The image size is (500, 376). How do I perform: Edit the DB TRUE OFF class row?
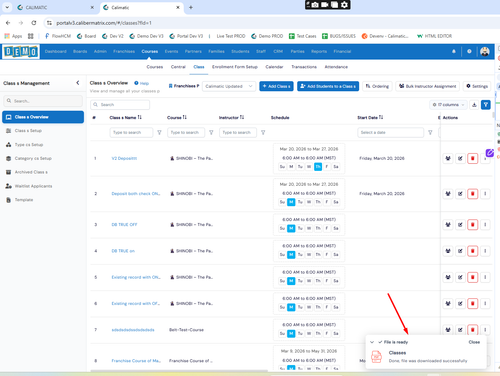460,225
